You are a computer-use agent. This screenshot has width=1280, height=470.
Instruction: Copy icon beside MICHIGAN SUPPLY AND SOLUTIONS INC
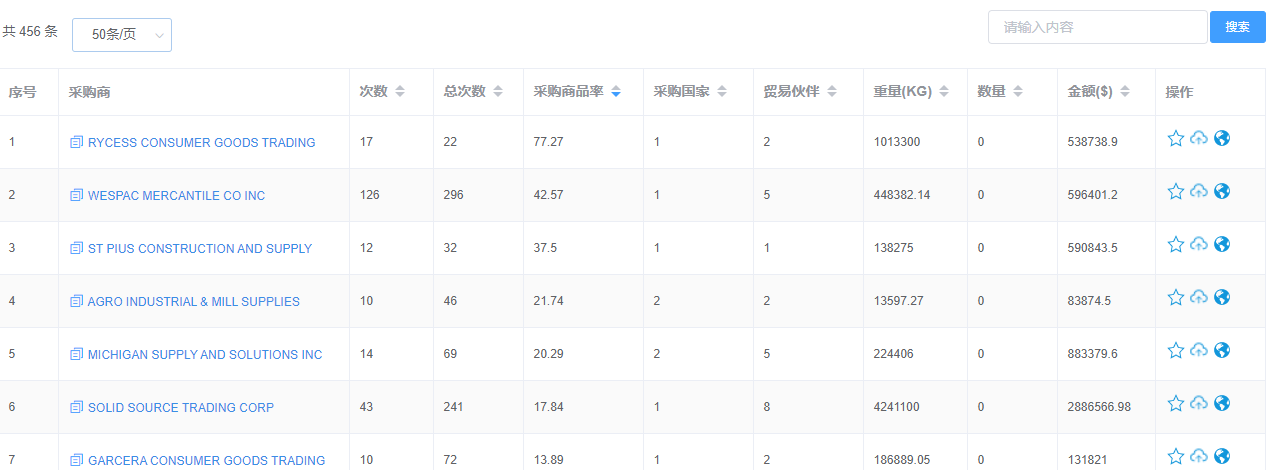click(x=76, y=354)
